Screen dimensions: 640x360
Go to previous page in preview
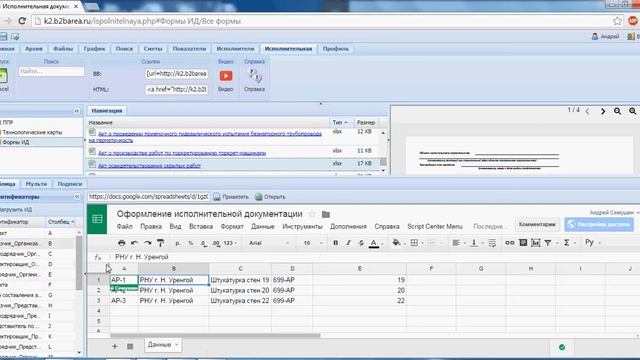pyautogui.click(x=587, y=111)
